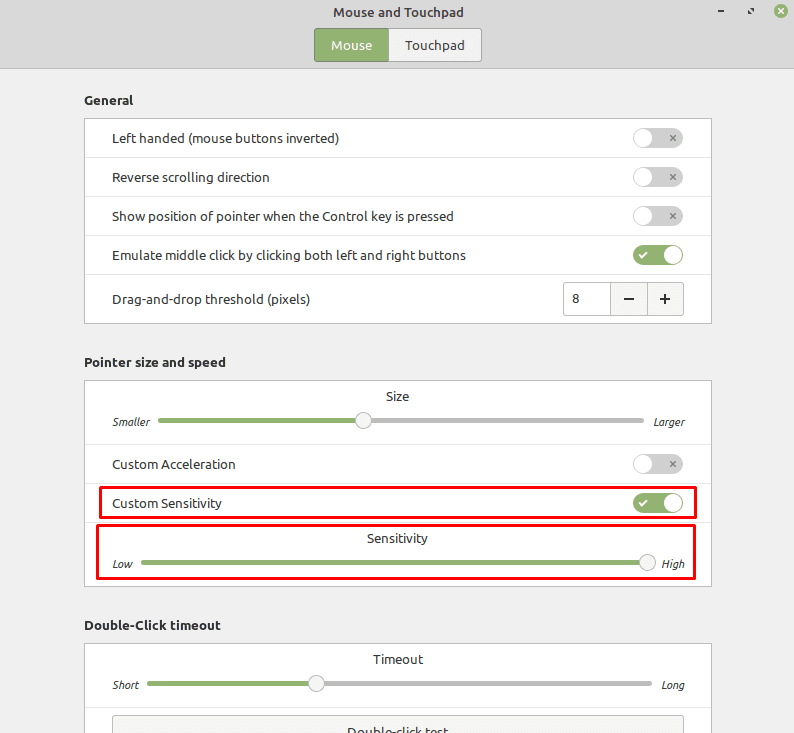Enable Left handed mouse buttons toggle
The height and width of the screenshot is (733, 794).
(657, 138)
